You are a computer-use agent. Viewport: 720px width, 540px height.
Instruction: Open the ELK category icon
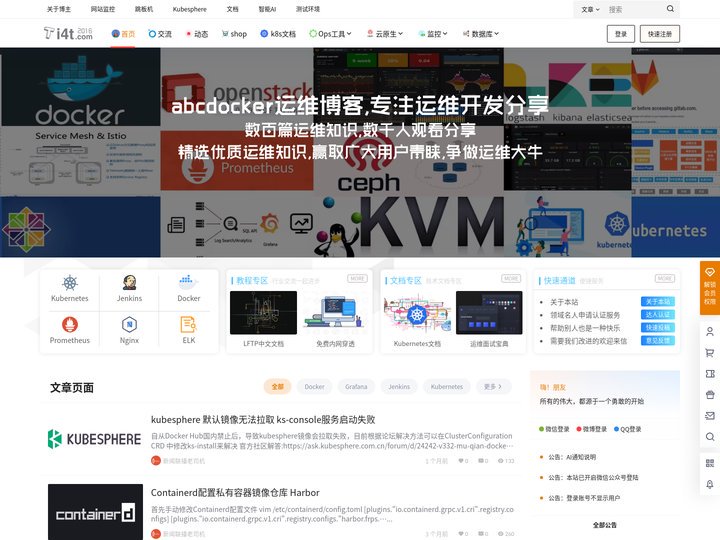click(189, 330)
